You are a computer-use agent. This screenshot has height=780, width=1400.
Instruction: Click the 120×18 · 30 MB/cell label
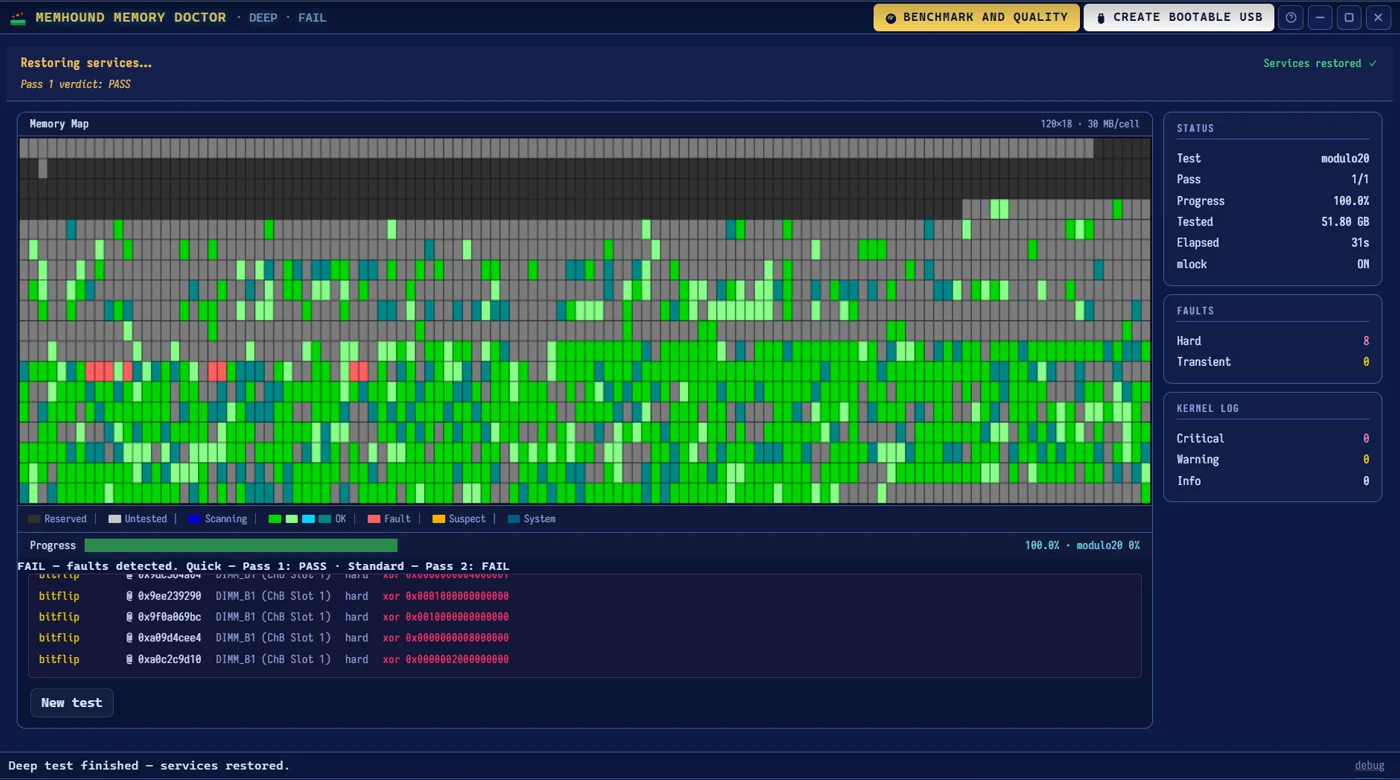[1090, 124]
